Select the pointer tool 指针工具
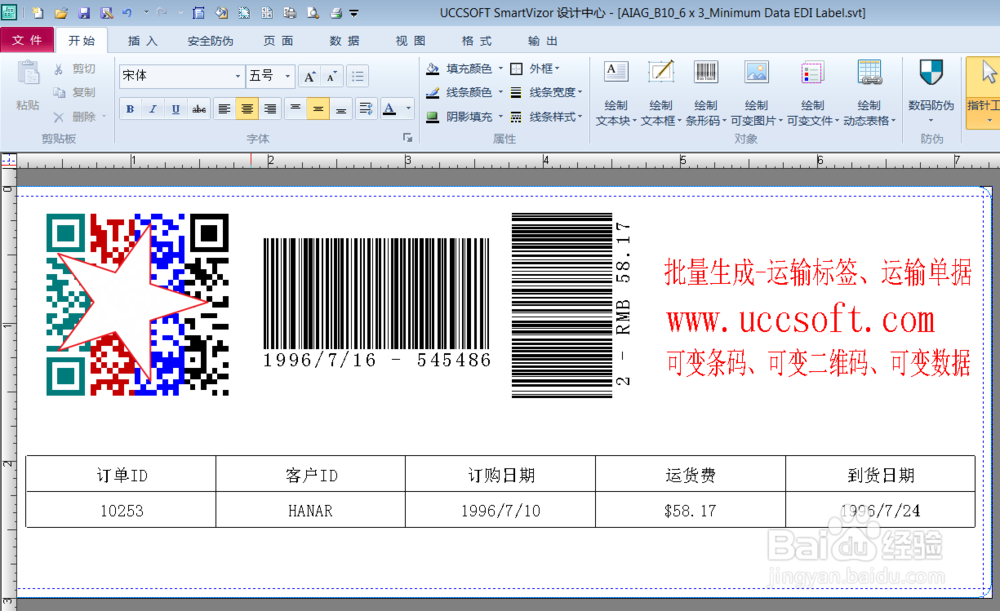This screenshot has height=611, width=1000. point(985,93)
